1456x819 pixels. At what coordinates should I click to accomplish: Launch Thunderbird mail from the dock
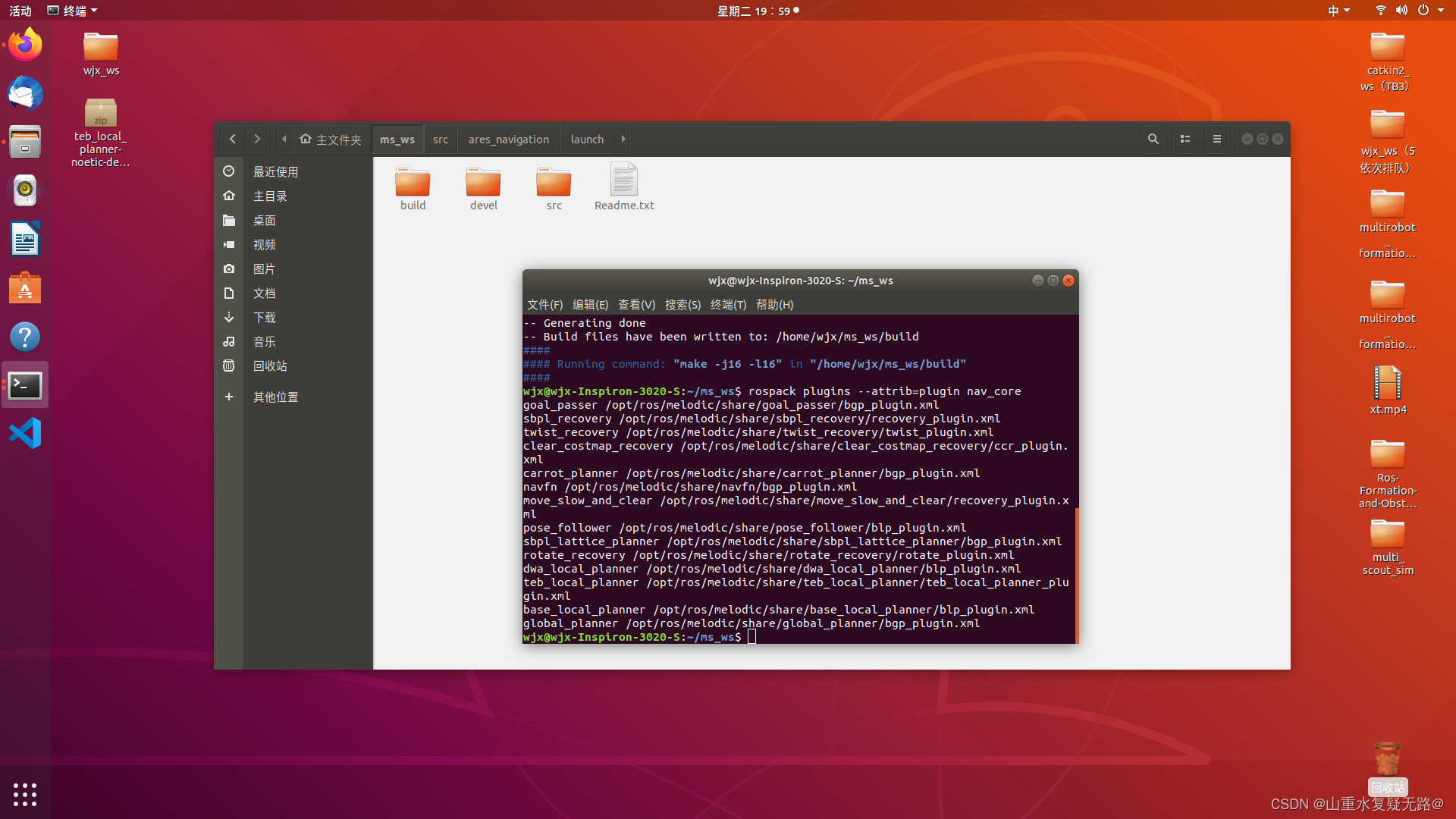[x=25, y=93]
